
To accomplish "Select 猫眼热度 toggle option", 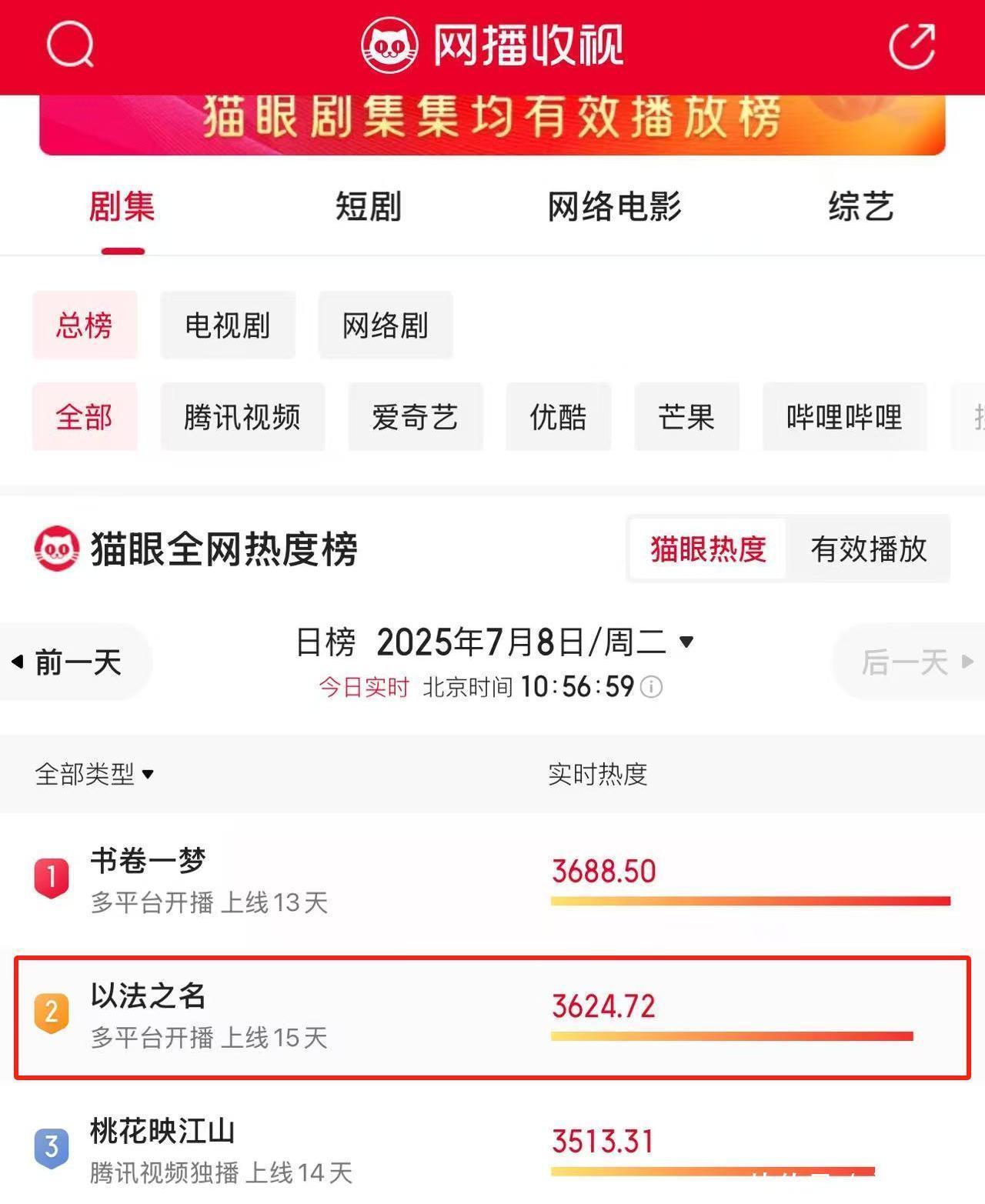I will [708, 549].
